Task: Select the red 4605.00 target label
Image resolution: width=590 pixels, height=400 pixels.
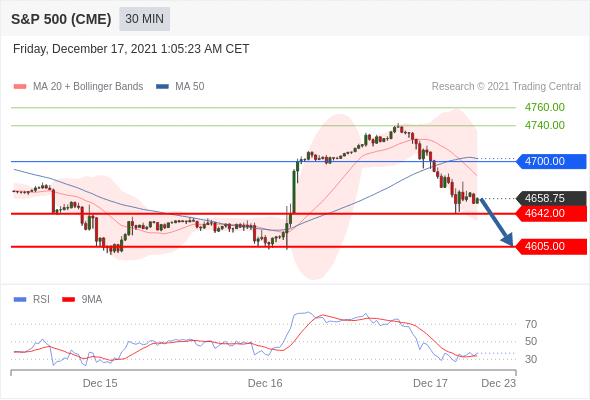Action: pyautogui.click(x=551, y=246)
